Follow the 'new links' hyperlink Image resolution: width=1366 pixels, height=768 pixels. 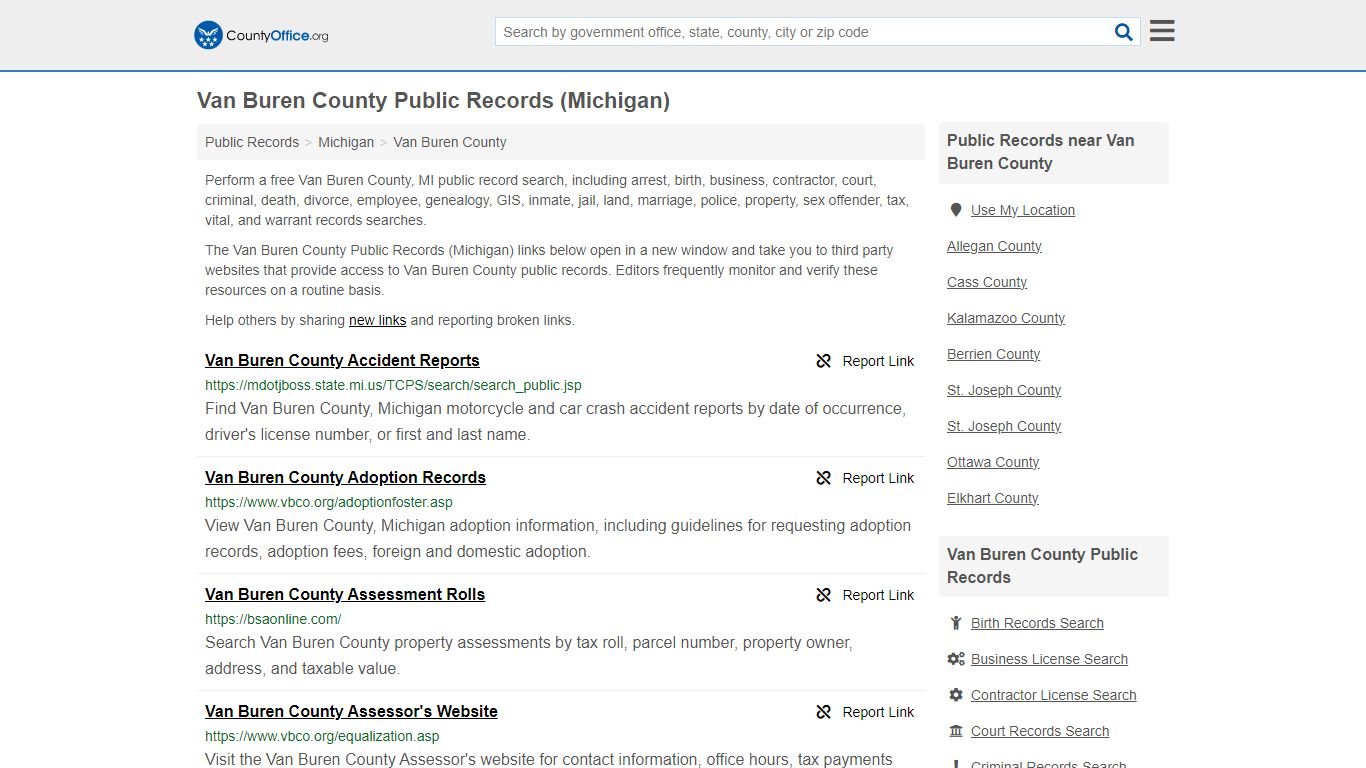377,320
